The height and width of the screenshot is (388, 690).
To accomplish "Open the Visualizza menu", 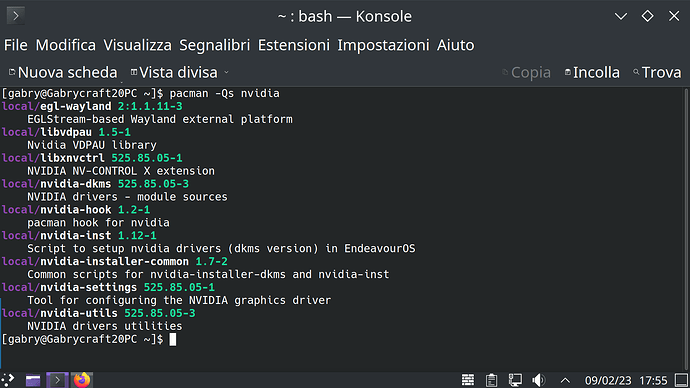I will pyautogui.click(x=137, y=45).
